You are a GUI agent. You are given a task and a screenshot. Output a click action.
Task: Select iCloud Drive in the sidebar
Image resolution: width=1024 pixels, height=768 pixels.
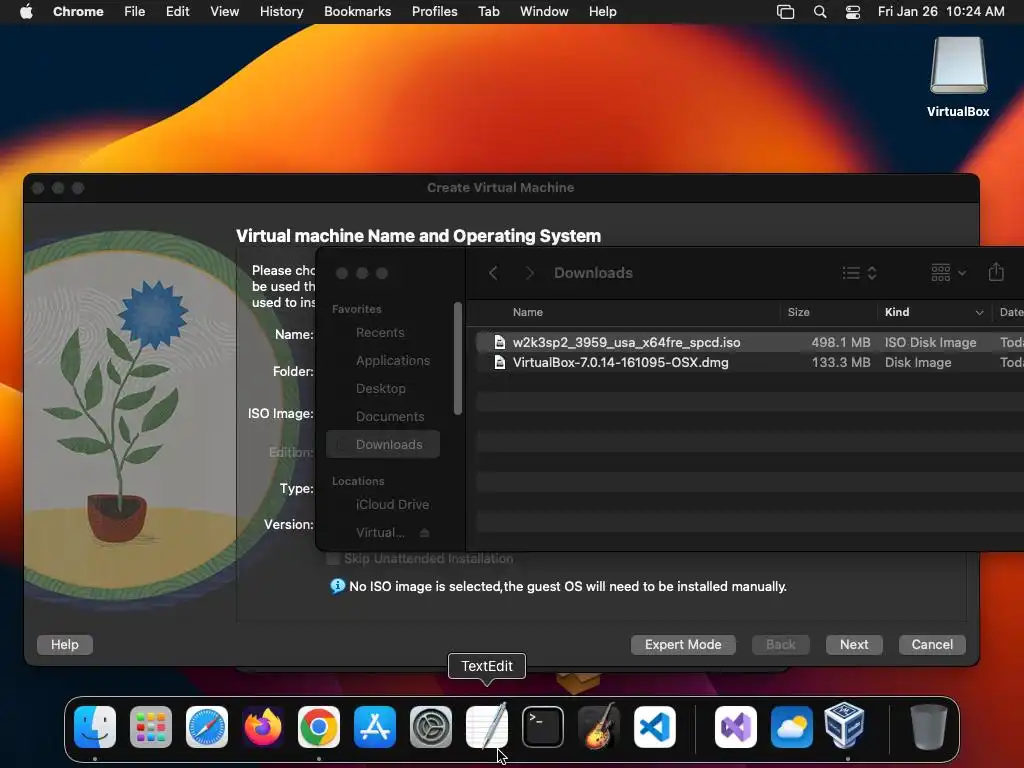(x=383, y=504)
